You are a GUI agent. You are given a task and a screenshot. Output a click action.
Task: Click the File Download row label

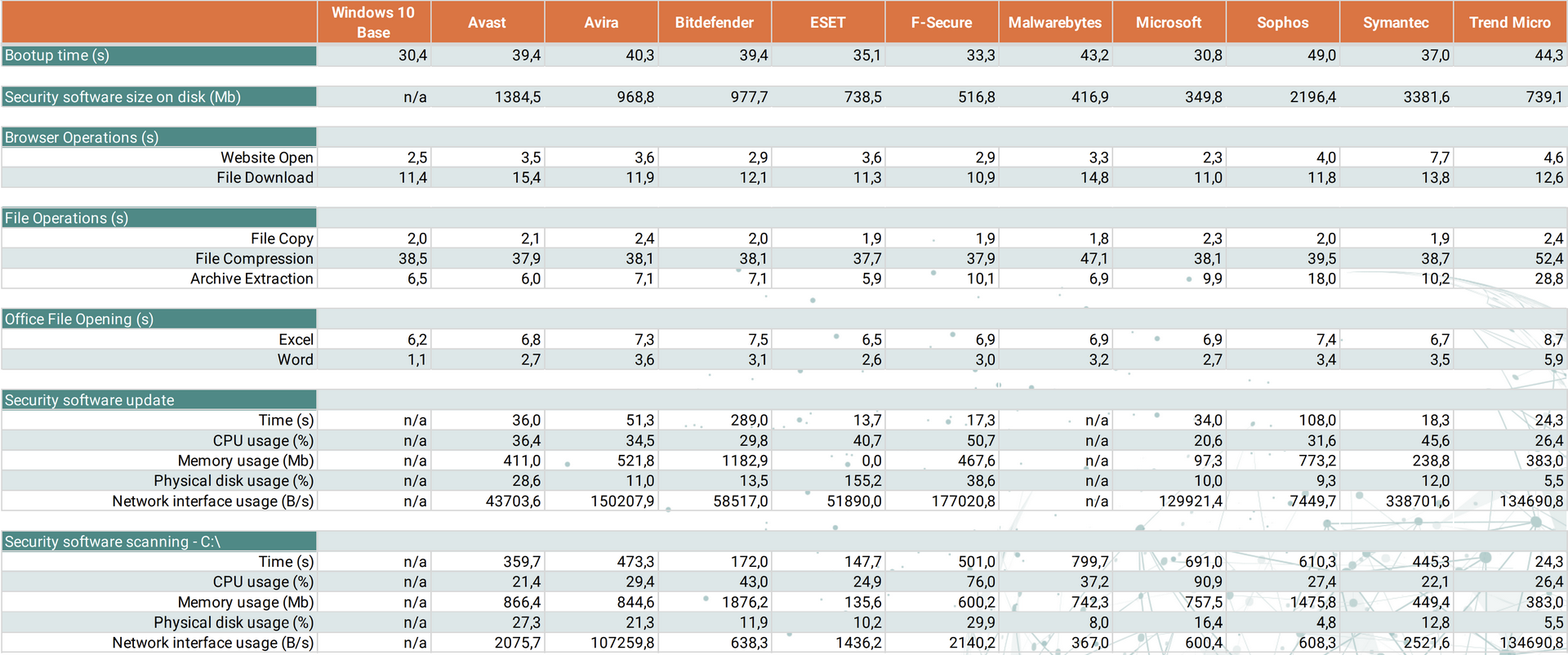(x=265, y=177)
